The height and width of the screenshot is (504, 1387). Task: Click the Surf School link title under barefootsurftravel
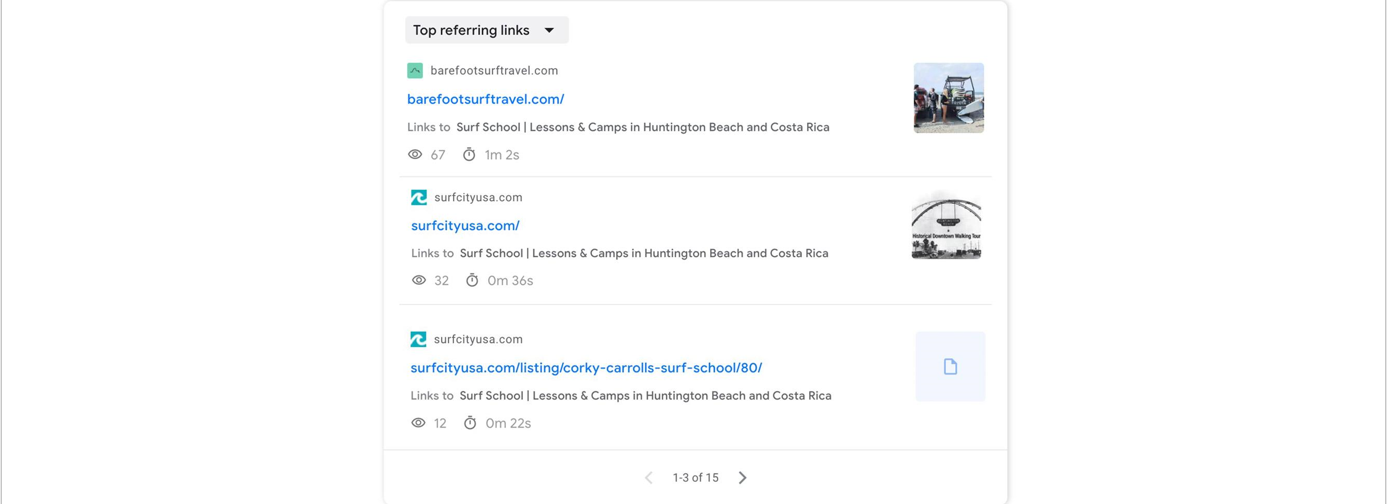[x=643, y=127]
